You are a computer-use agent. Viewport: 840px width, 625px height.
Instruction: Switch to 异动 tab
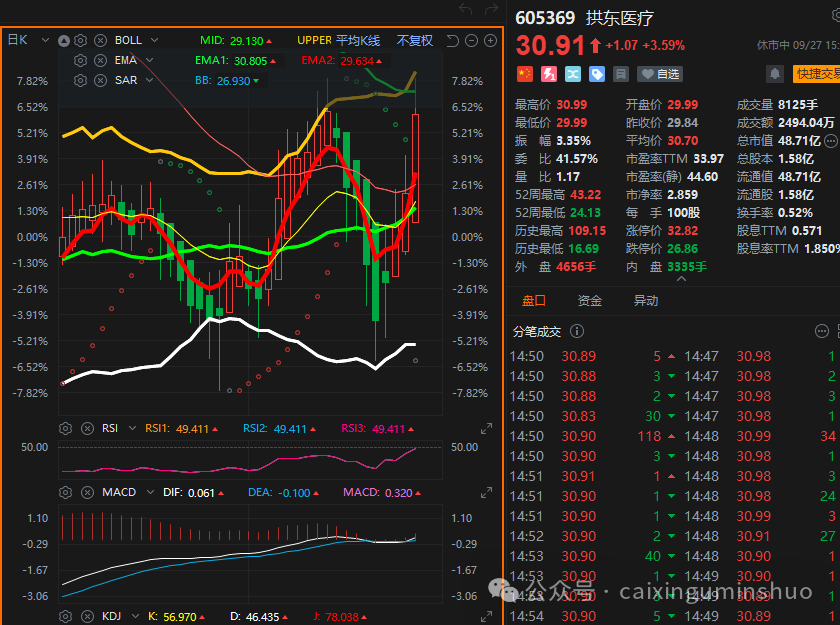click(646, 301)
